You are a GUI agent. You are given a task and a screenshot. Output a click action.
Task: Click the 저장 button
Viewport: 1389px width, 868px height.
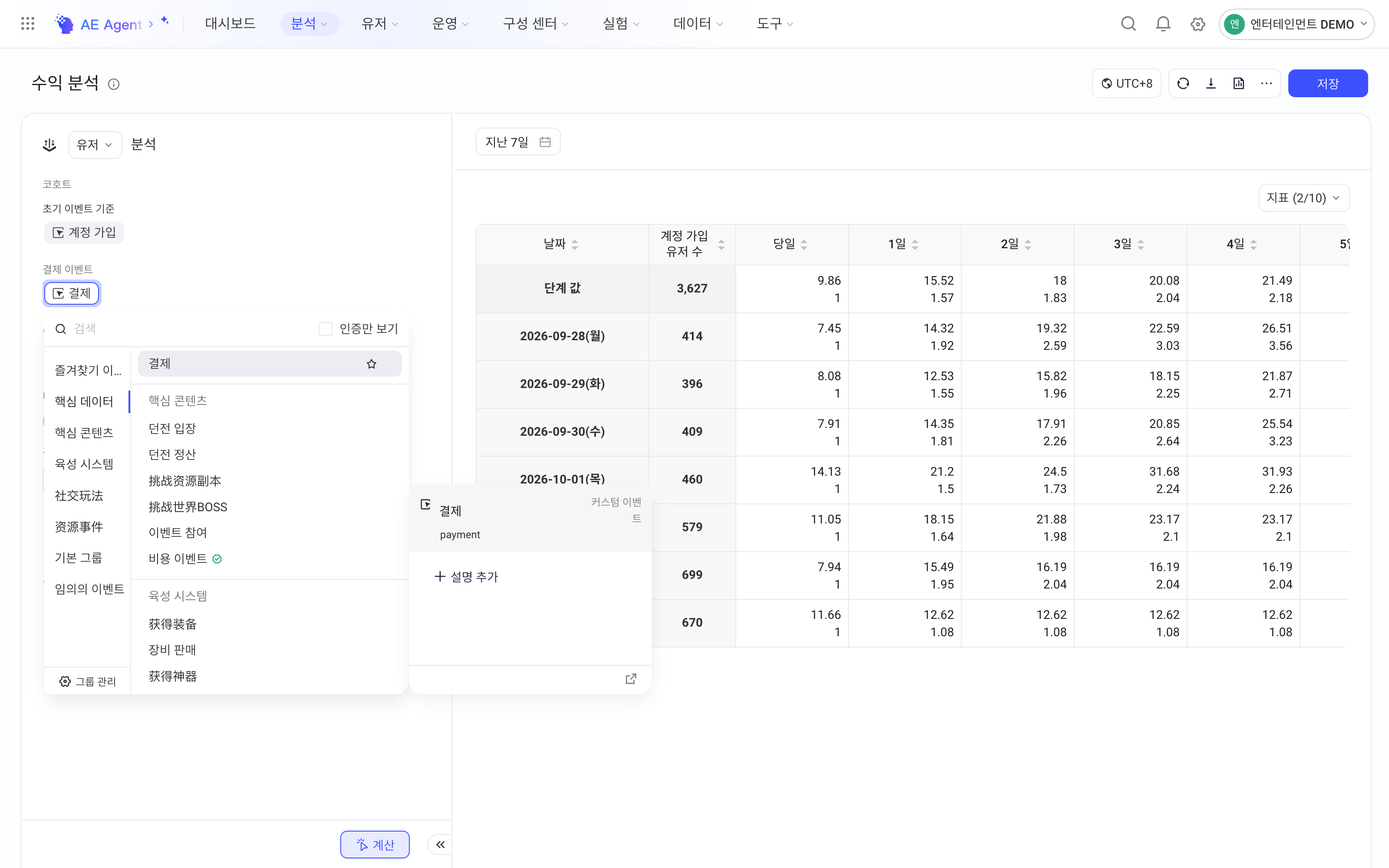point(1328,84)
